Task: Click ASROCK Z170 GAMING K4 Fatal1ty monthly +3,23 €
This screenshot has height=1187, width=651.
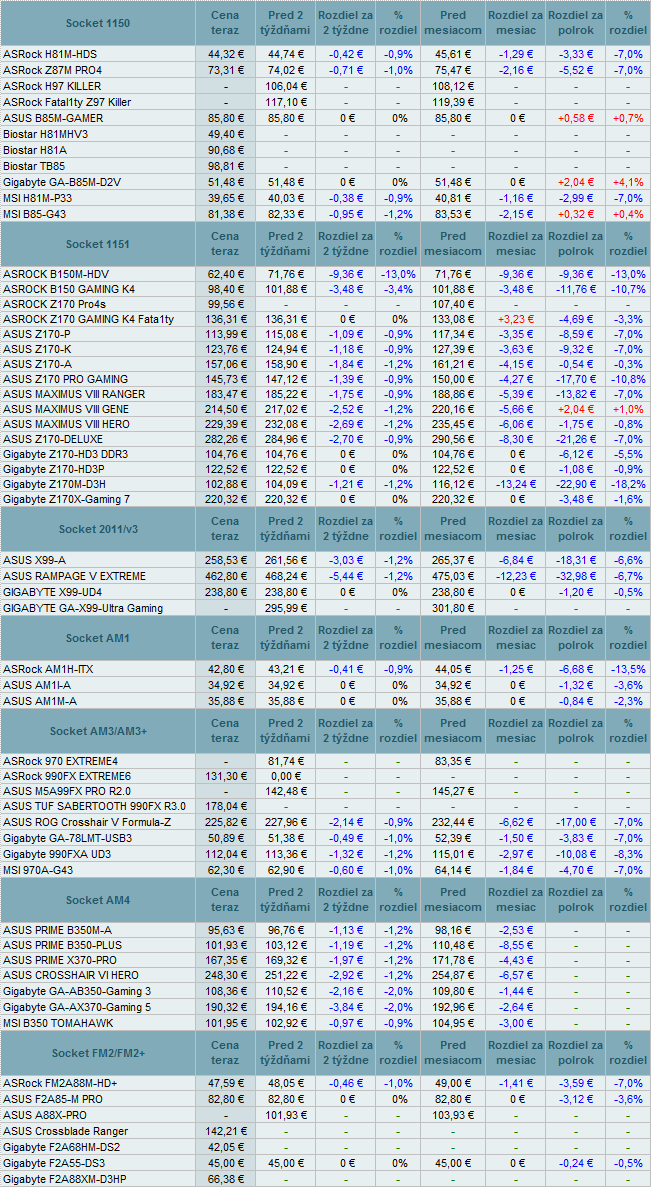Action: (x=517, y=319)
